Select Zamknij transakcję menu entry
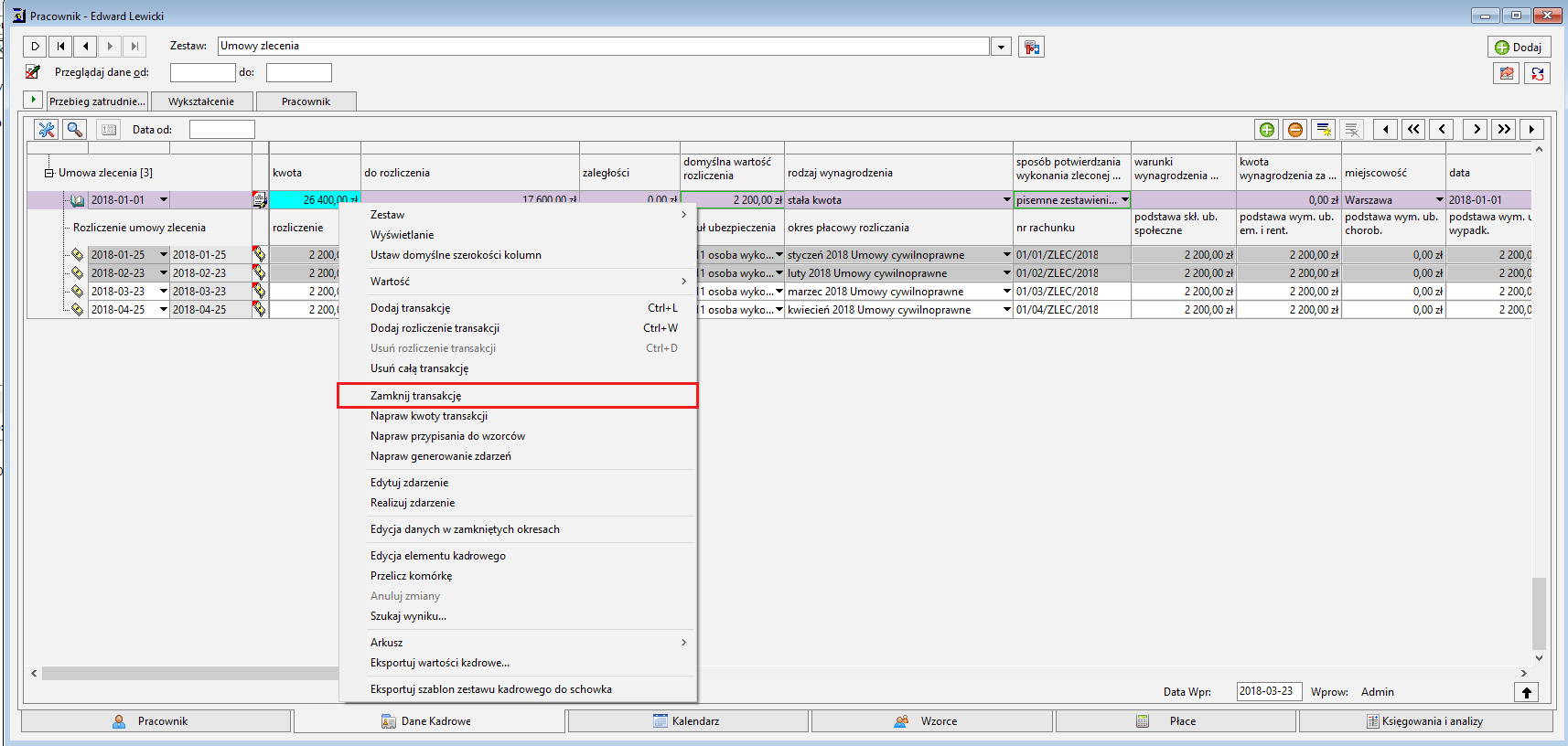1568x746 pixels. [518, 396]
